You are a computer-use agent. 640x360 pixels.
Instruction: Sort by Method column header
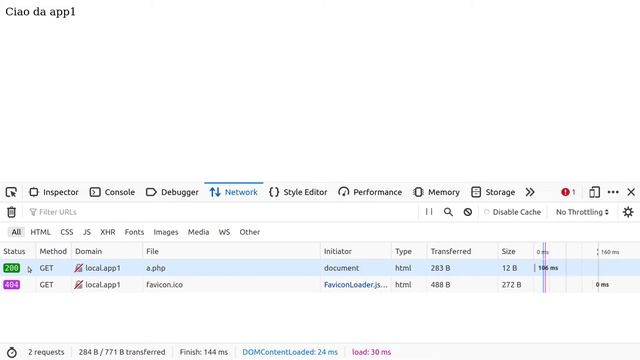[x=53, y=251]
